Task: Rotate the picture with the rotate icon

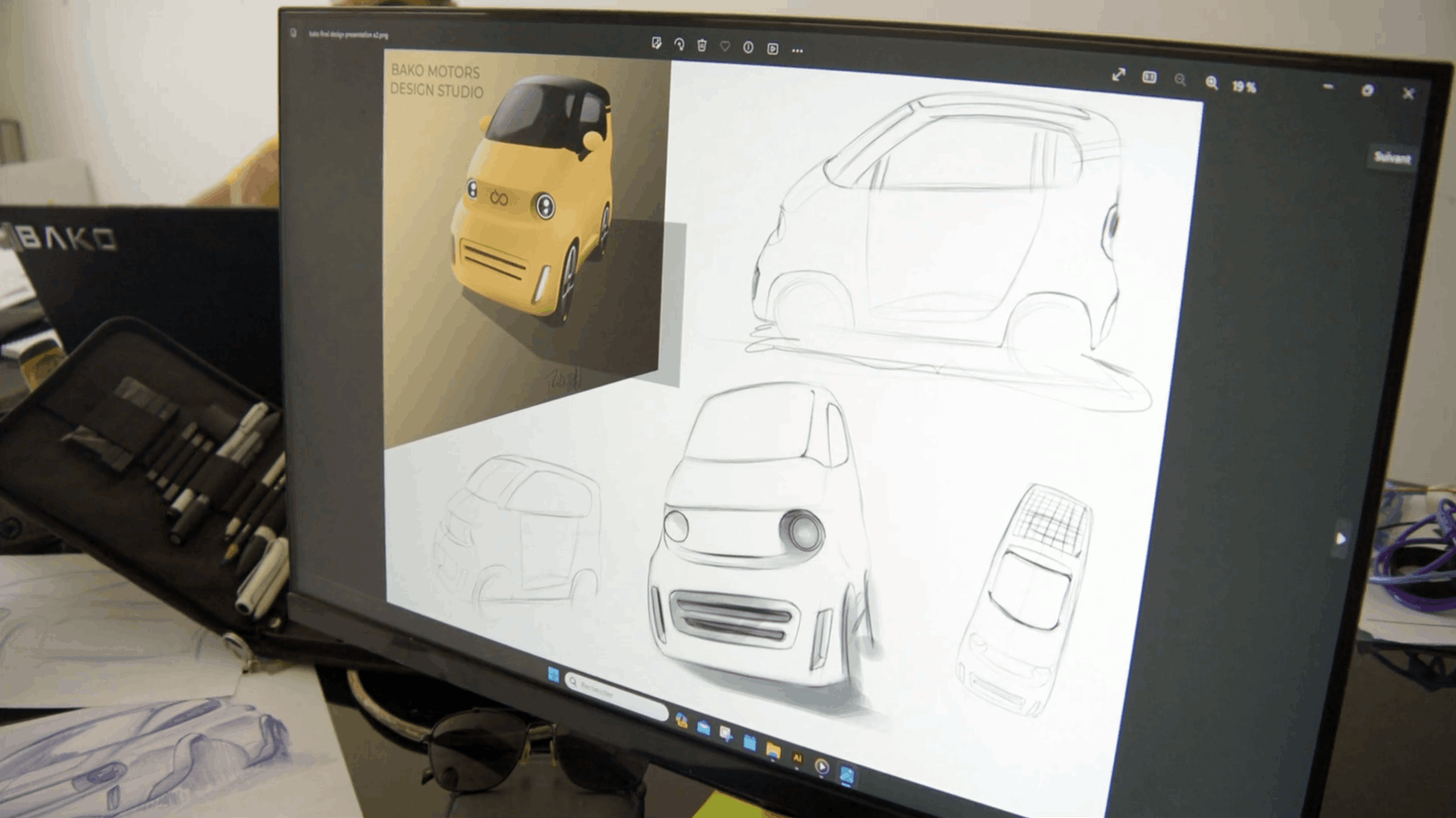Action: 679,44
